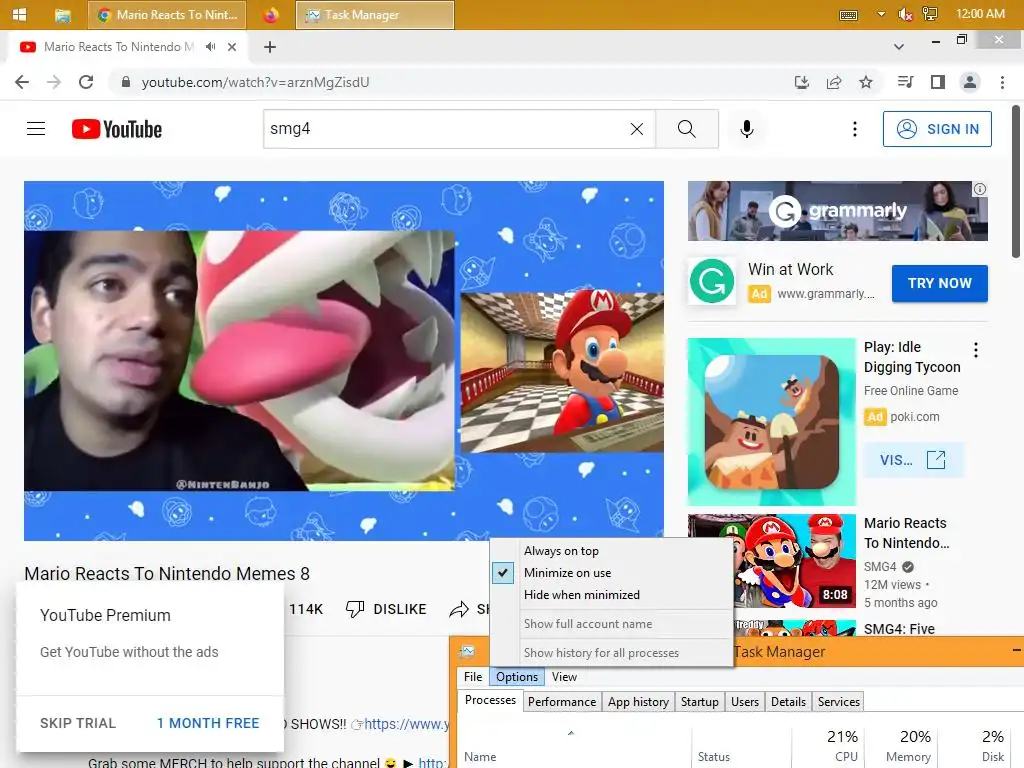
Task: Open ad info icon on Grammarly banner
Action: pyautogui.click(x=980, y=189)
